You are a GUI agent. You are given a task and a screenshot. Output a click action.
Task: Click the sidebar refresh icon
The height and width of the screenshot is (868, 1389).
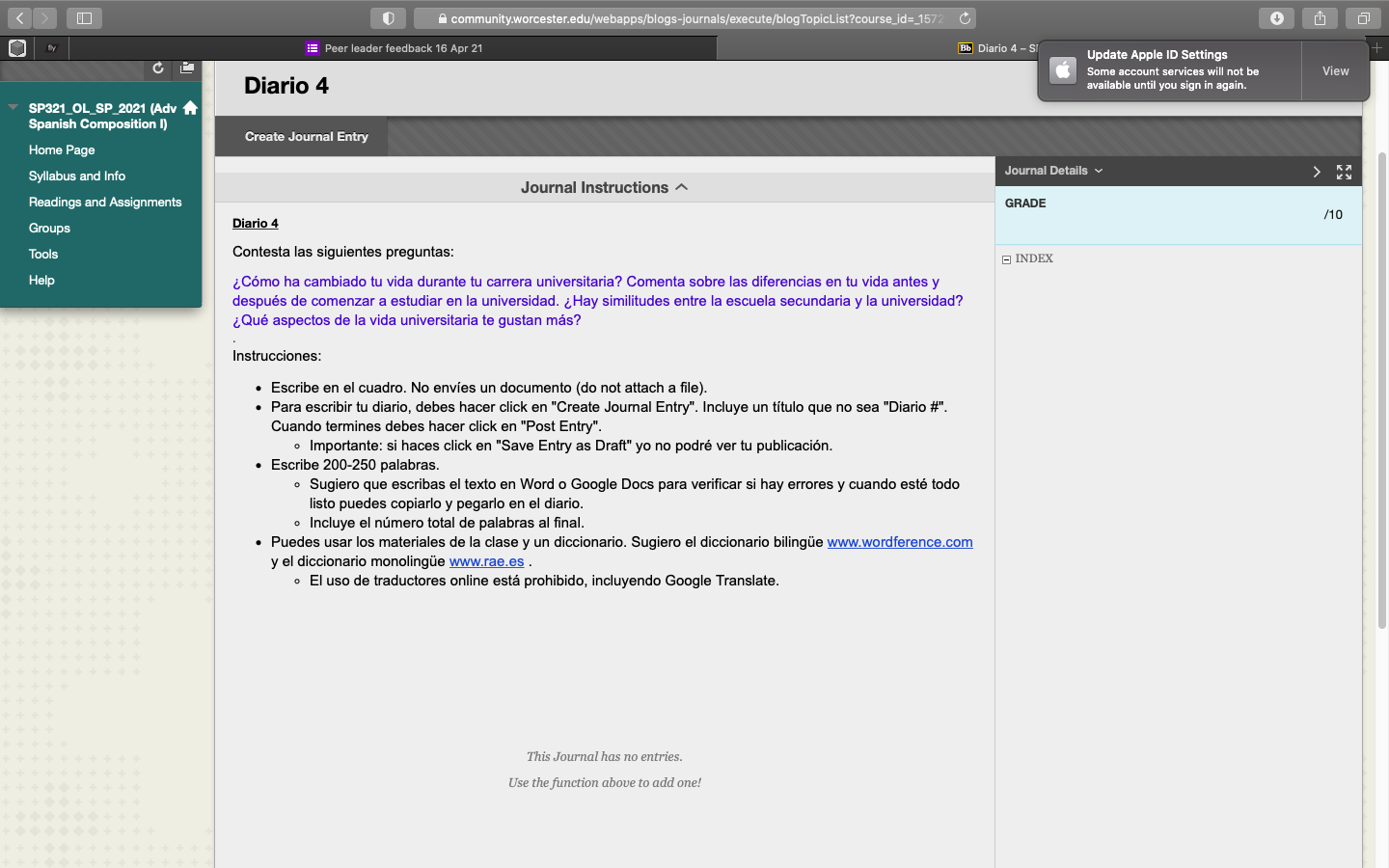[x=158, y=68]
